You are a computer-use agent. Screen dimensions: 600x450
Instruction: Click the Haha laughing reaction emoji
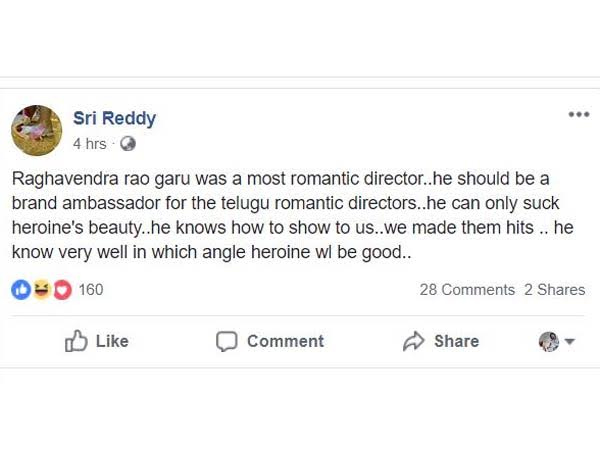coord(41,290)
